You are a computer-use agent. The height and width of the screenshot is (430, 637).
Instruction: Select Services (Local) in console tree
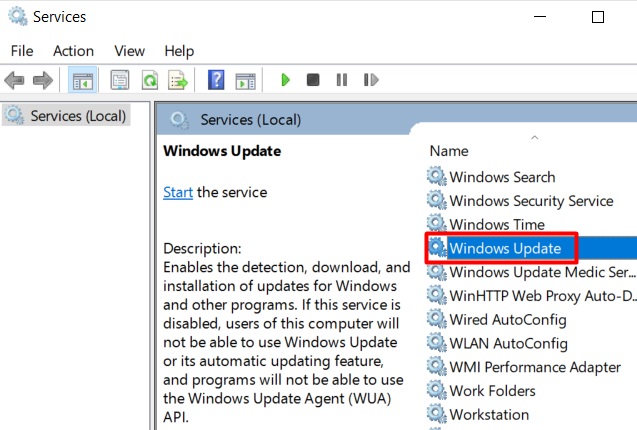67,116
